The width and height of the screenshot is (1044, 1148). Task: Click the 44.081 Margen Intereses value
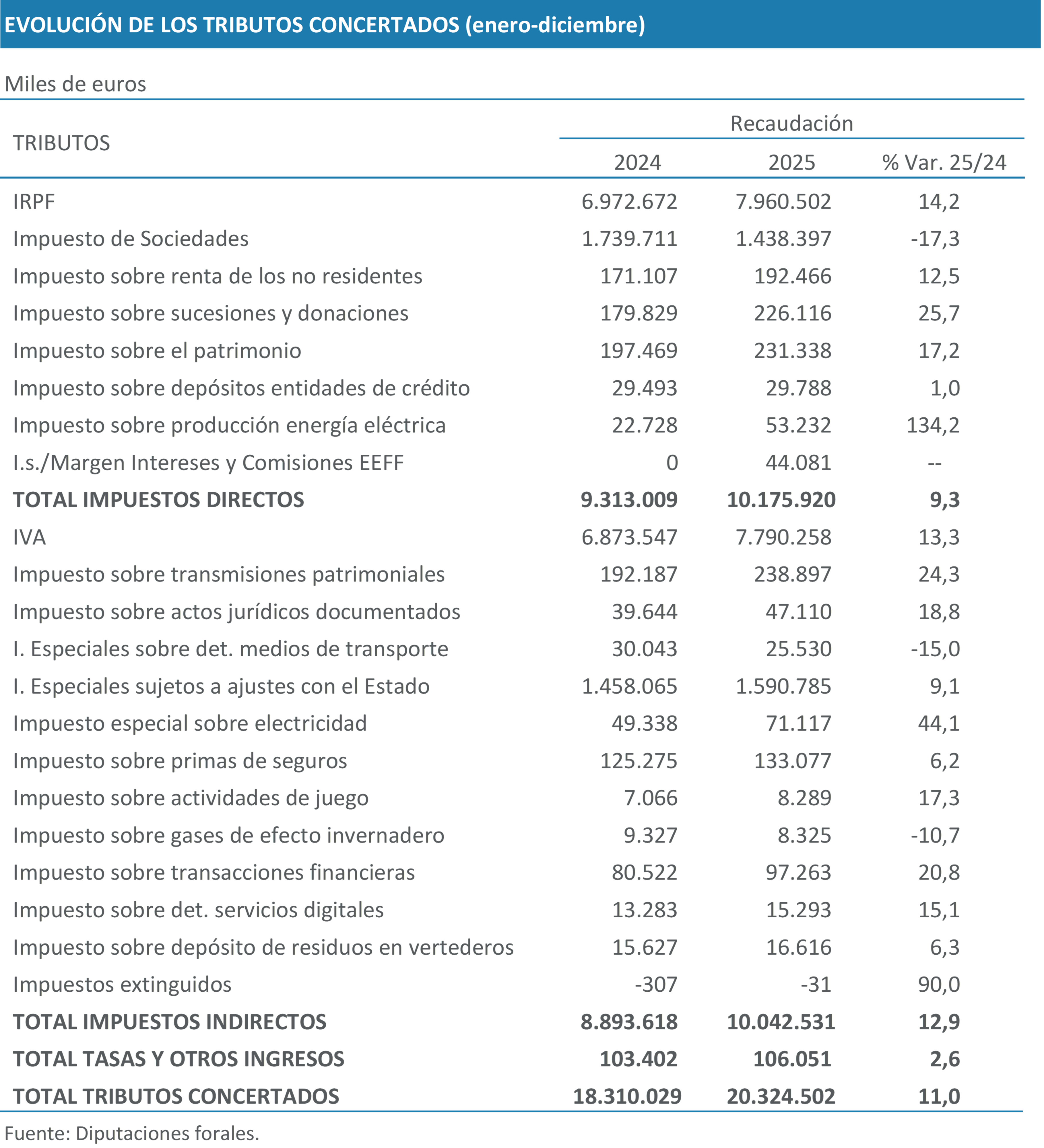click(x=798, y=462)
